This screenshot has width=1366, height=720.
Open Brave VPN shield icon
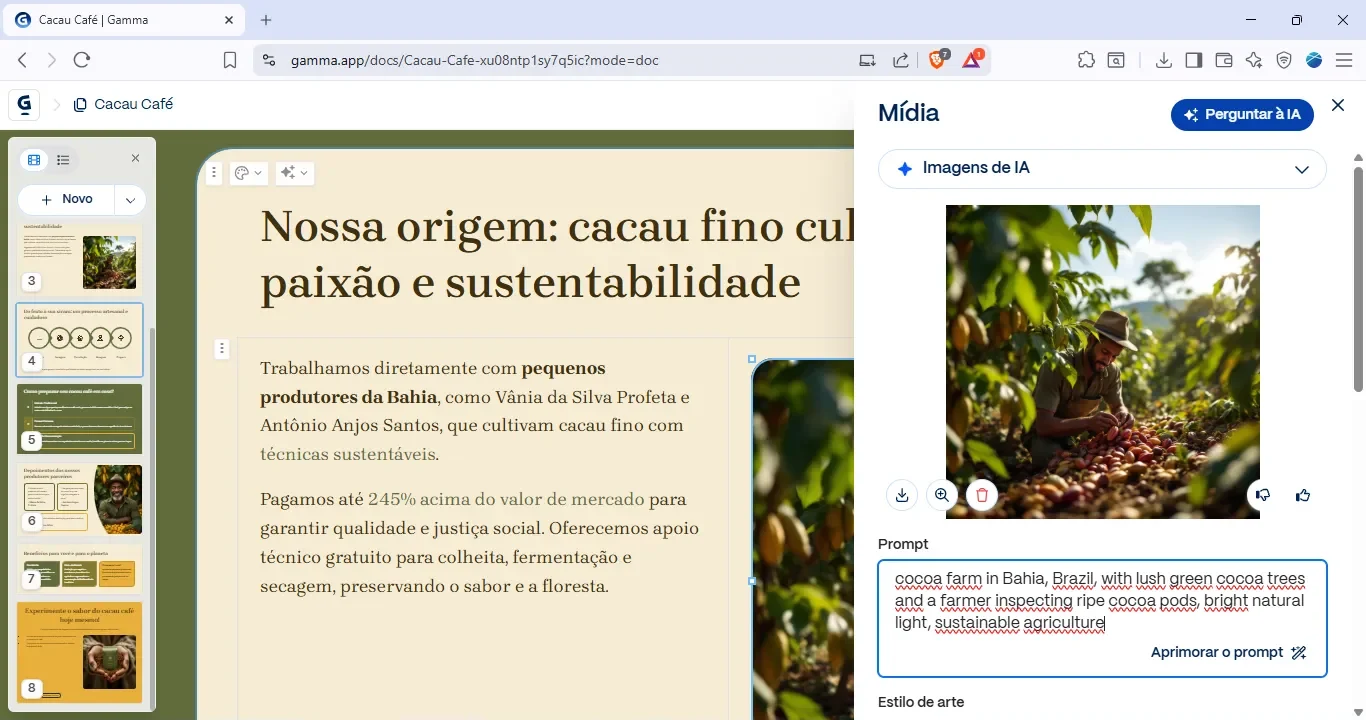click(x=1284, y=60)
